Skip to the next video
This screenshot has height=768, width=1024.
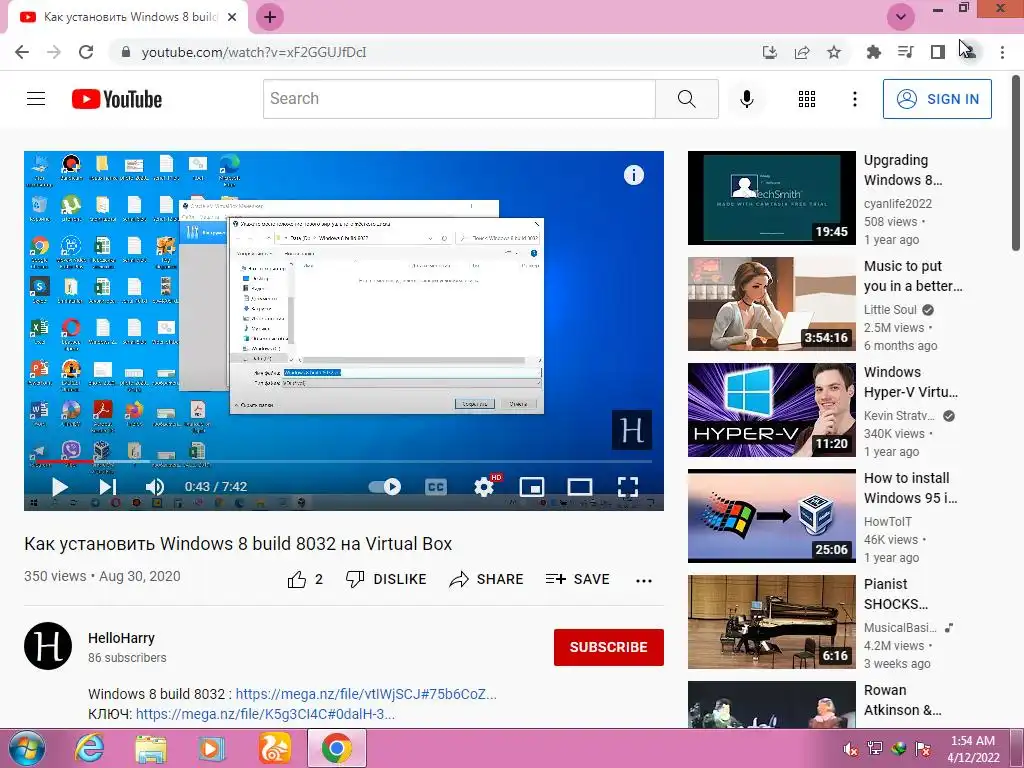pos(107,487)
